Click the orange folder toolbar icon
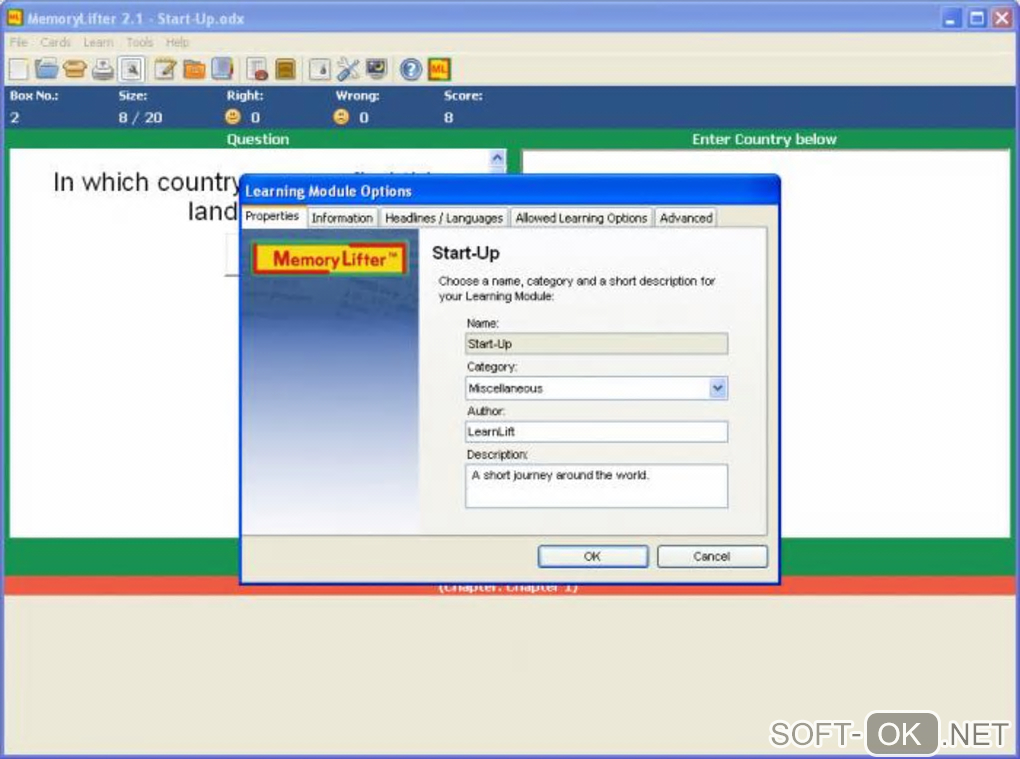This screenshot has height=759, width=1020. pos(194,69)
